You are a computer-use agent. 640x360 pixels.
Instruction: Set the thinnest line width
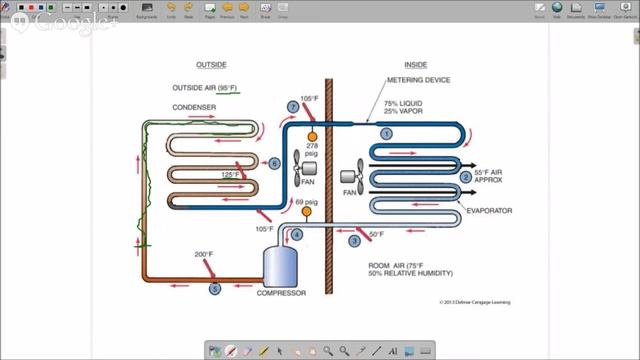click(67, 7)
